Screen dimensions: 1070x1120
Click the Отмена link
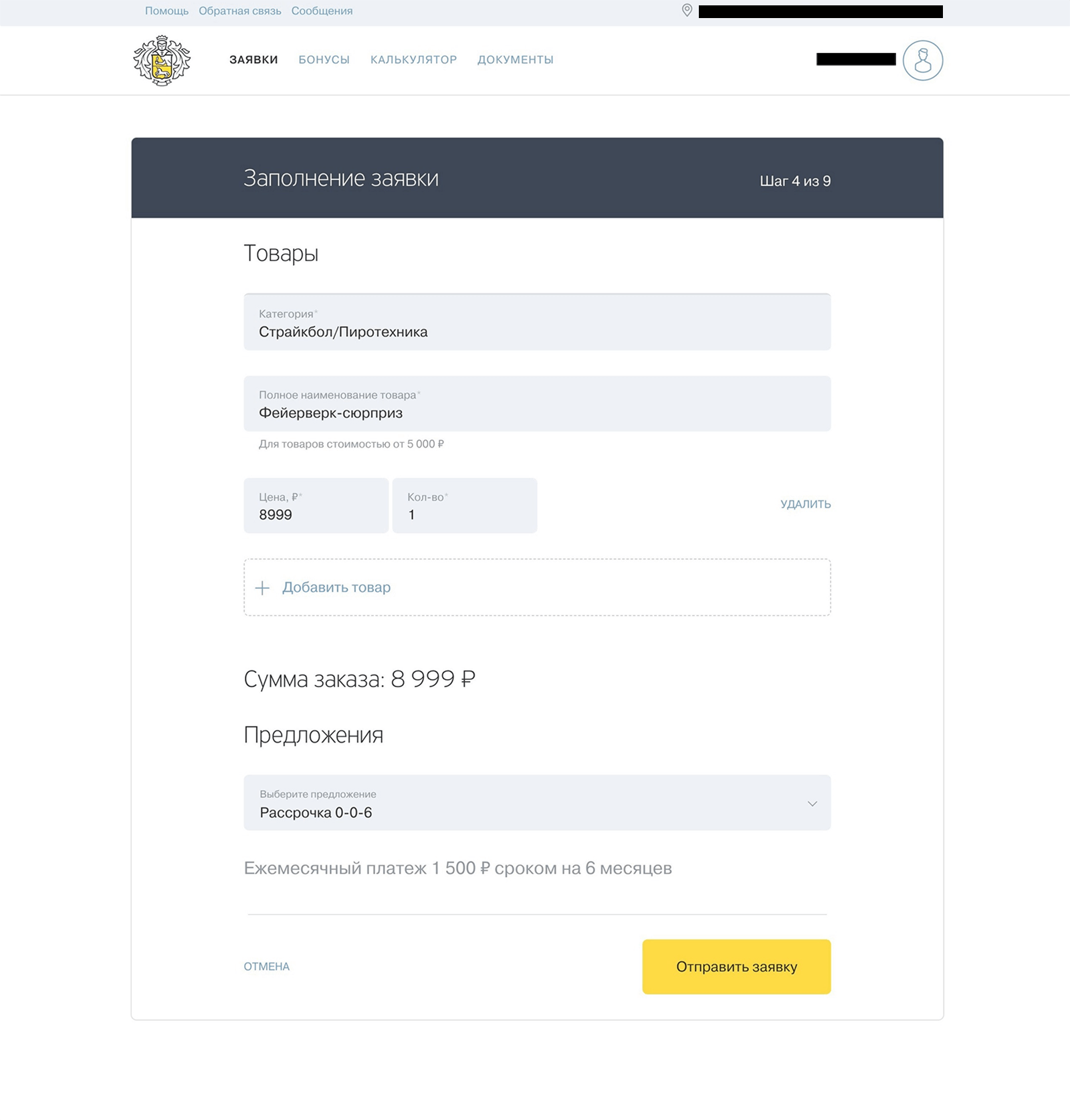point(267,967)
